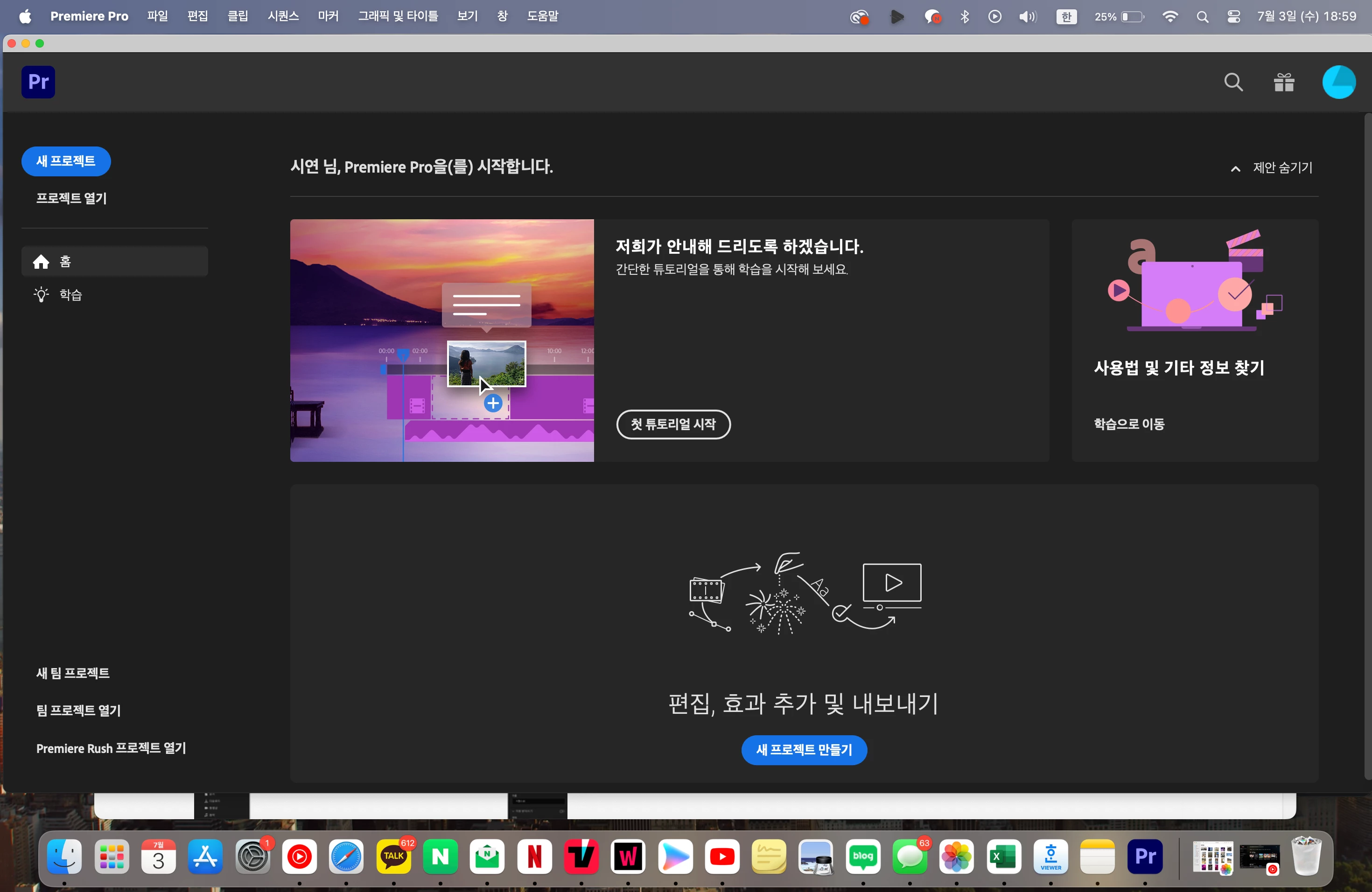Click 학습으로 이동 link
This screenshot has height=892, width=1372.
[1129, 424]
